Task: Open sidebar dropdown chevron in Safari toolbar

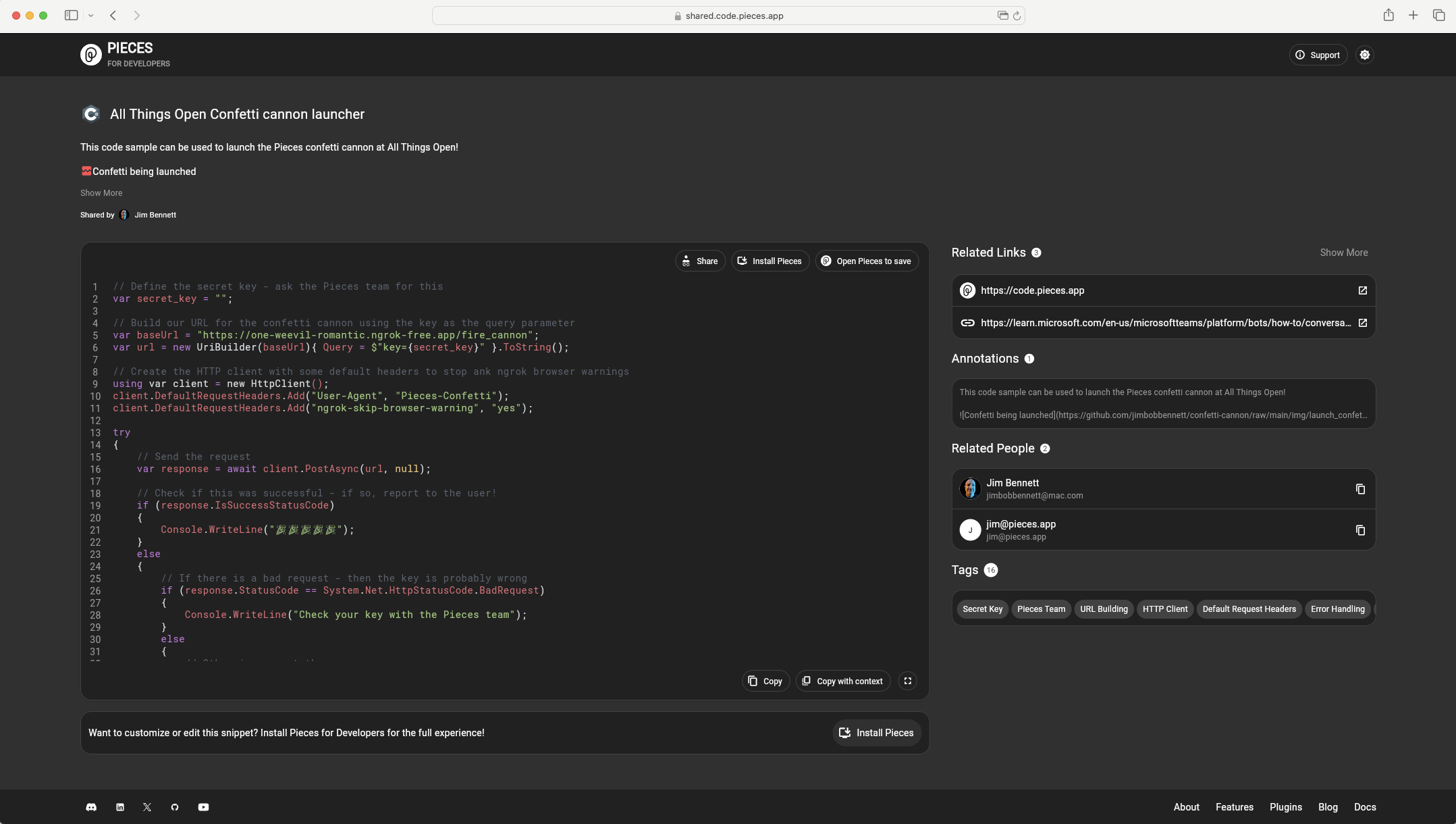Action: [90, 16]
